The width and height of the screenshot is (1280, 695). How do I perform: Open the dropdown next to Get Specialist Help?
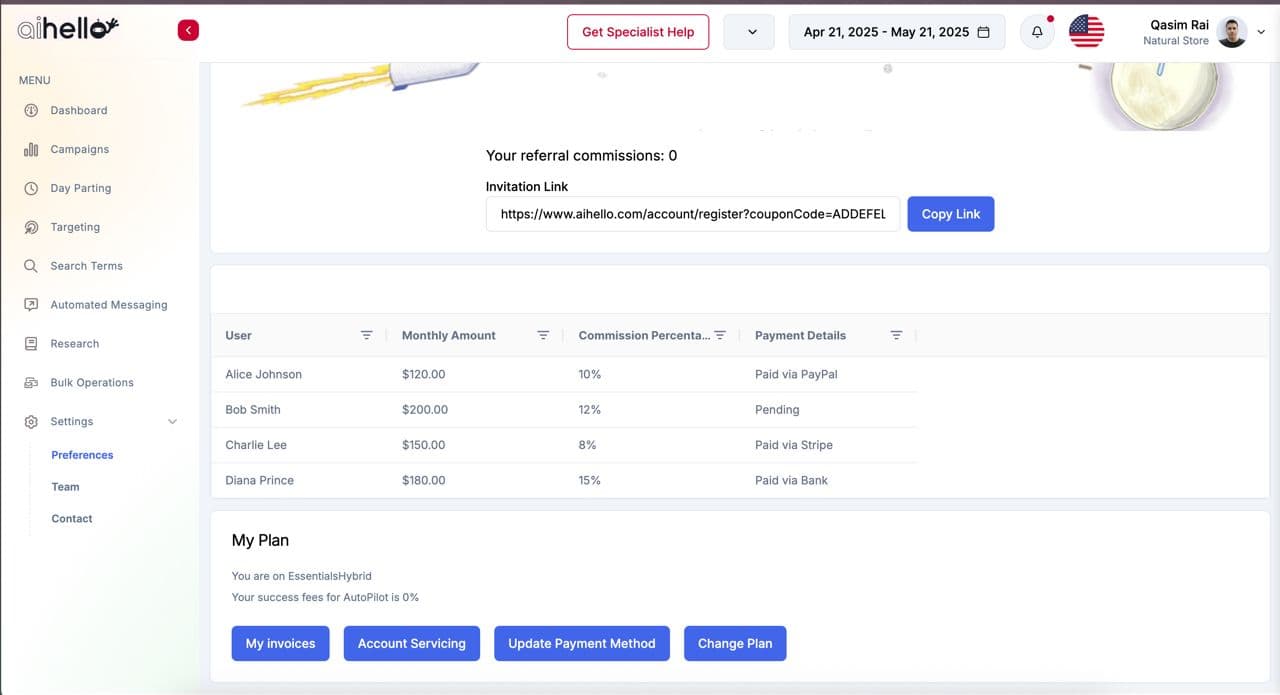[x=752, y=32]
